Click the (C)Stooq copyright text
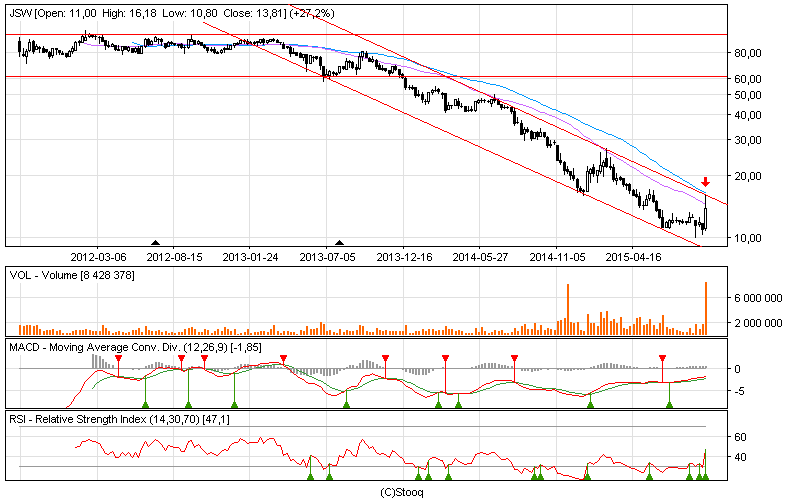Image resolution: width=800 pixels, height=500 pixels. 402,492
